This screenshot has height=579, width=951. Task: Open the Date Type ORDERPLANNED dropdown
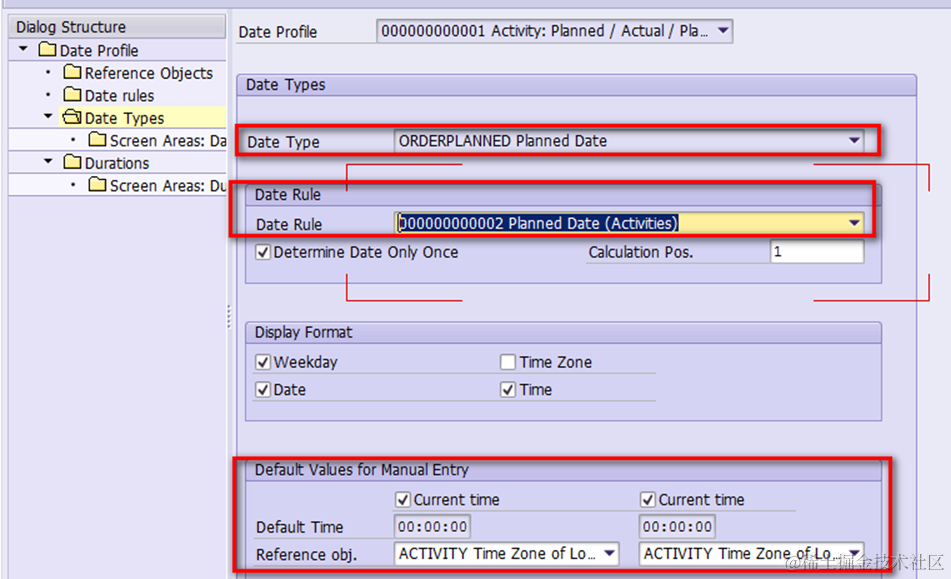click(x=854, y=141)
